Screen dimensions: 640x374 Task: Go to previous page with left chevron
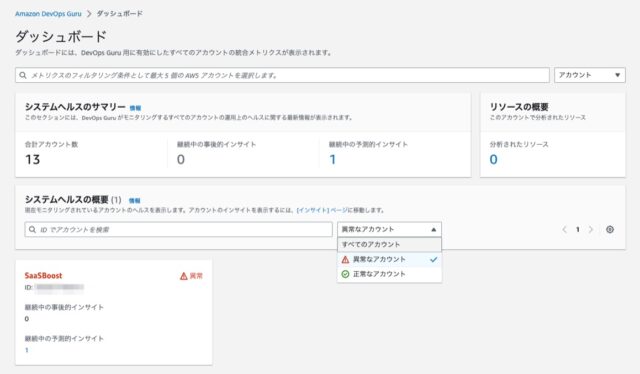(x=564, y=229)
